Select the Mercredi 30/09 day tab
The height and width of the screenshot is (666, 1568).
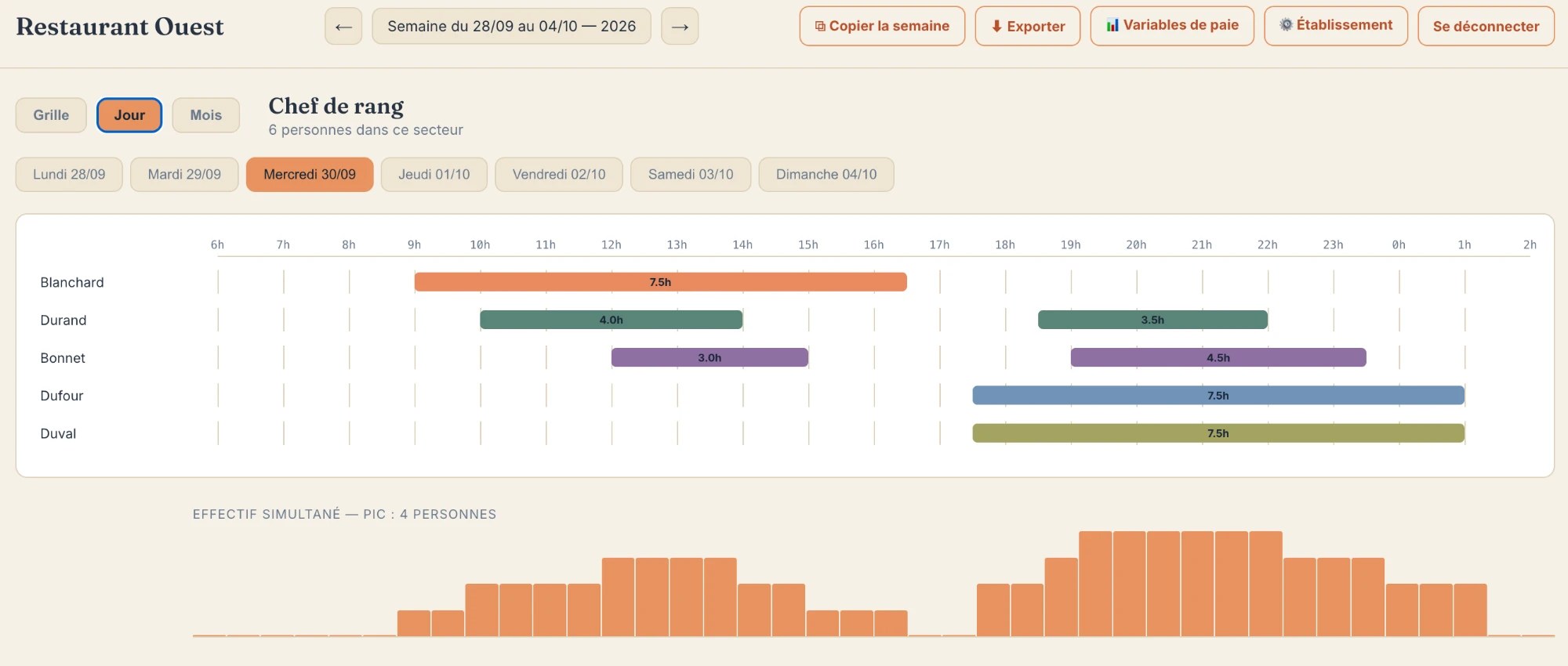tap(310, 174)
